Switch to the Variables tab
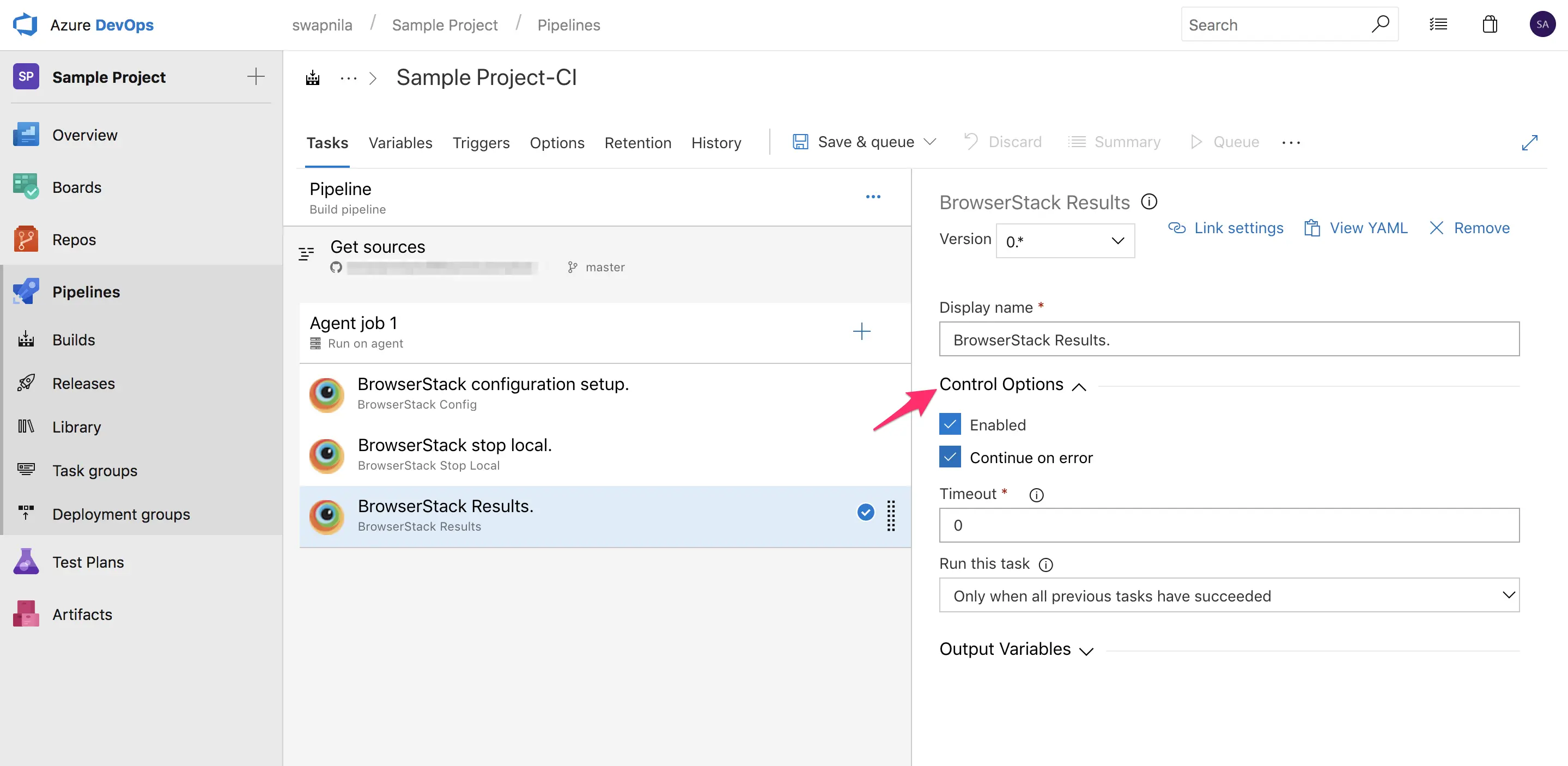 (x=400, y=143)
